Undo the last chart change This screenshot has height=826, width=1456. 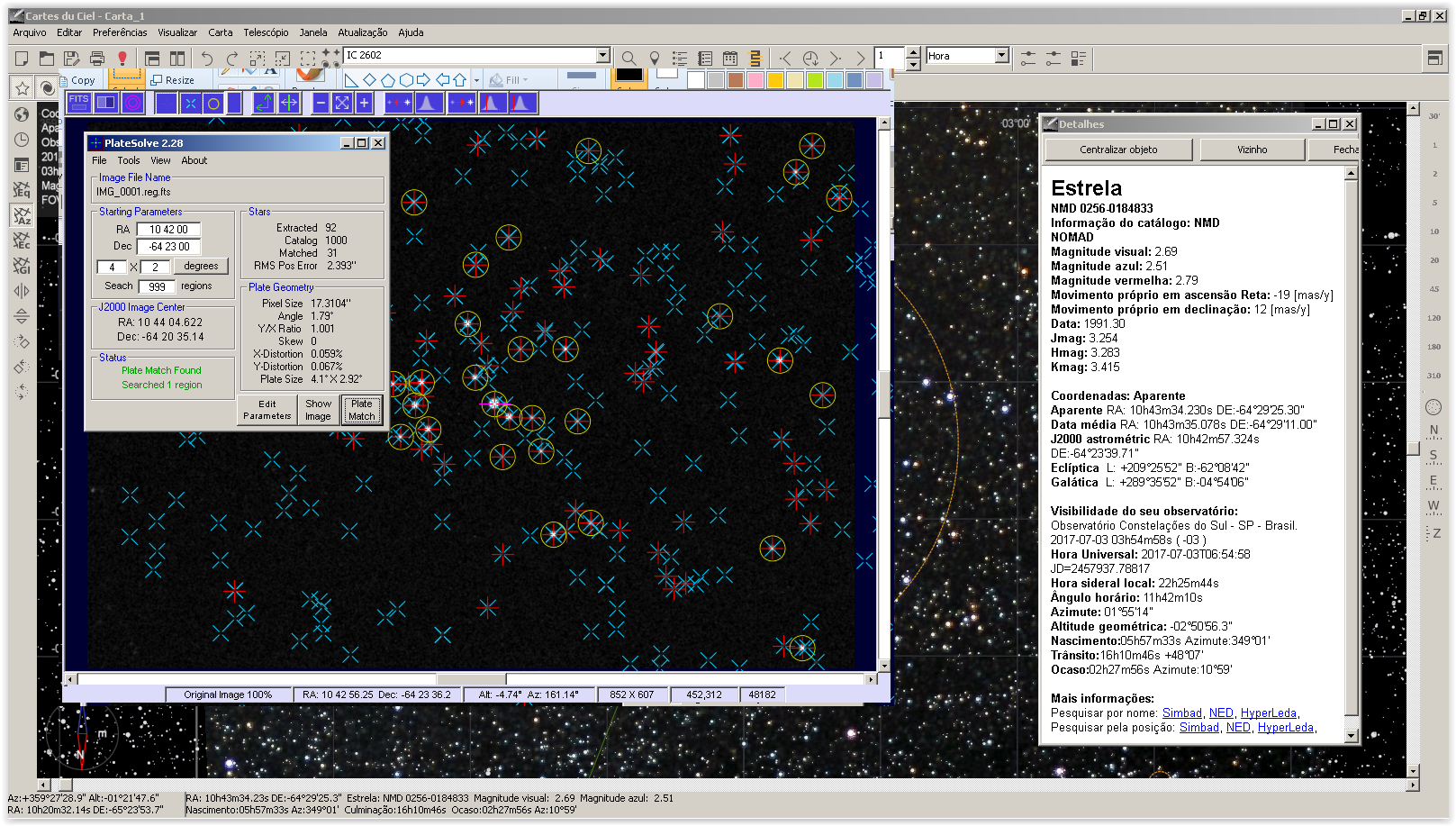click(x=207, y=59)
